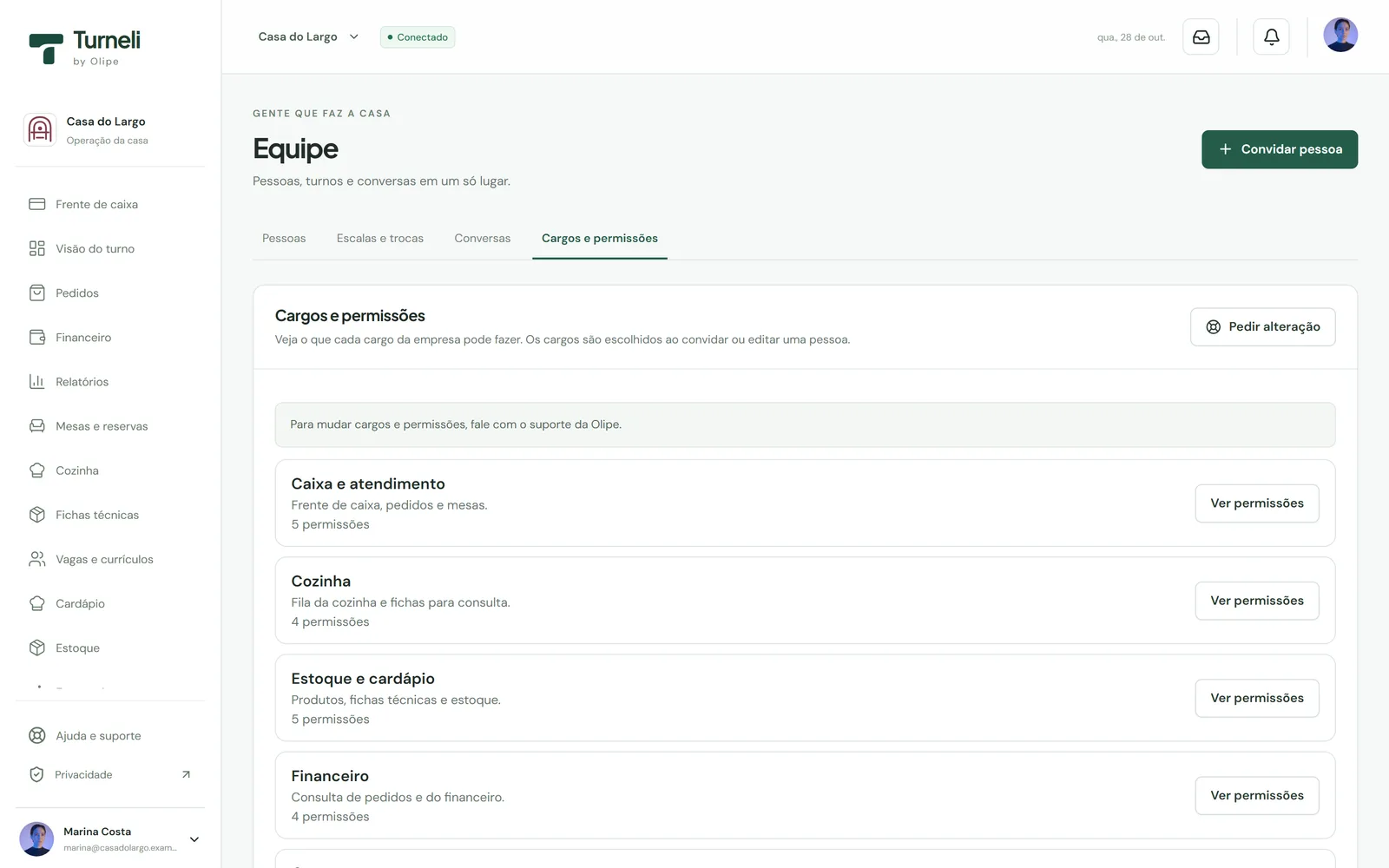Click the Vagas e currículos people icon
This screenshot has height=868, width=1389.
[37, 559]
